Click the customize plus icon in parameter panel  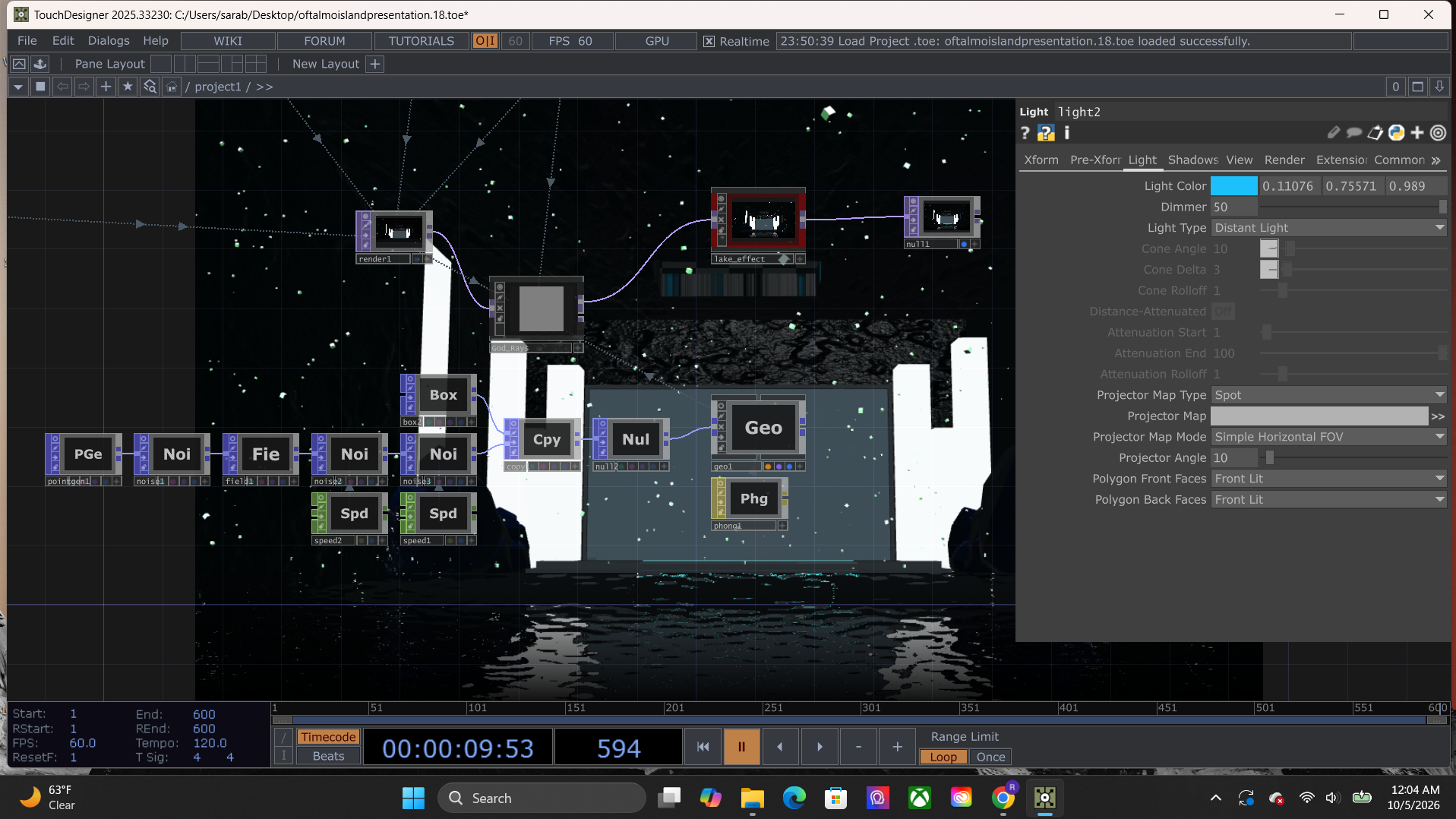pyautogui.click(x=1417, y=133)
